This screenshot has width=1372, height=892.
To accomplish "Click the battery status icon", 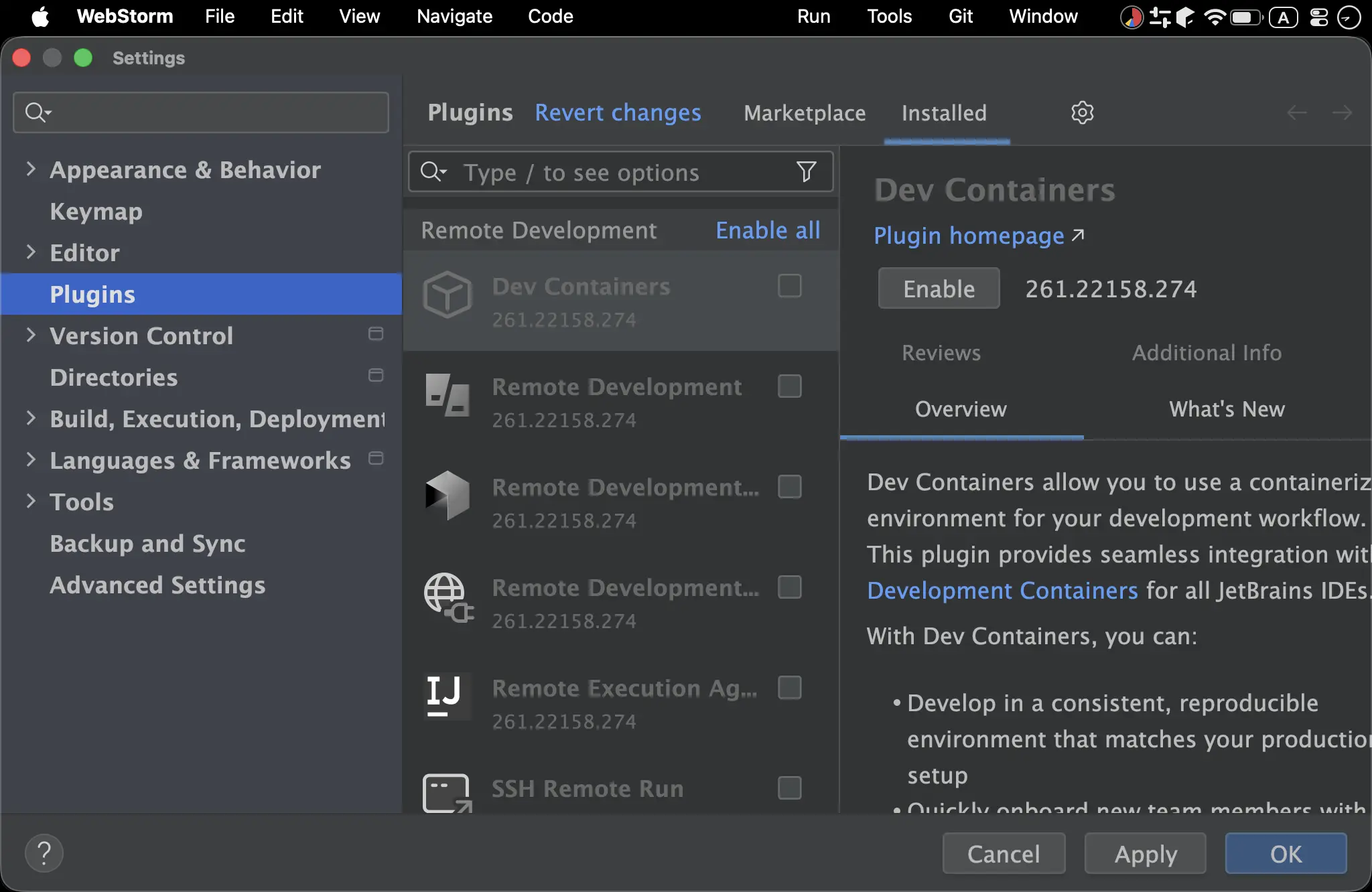I will 1245,17.
